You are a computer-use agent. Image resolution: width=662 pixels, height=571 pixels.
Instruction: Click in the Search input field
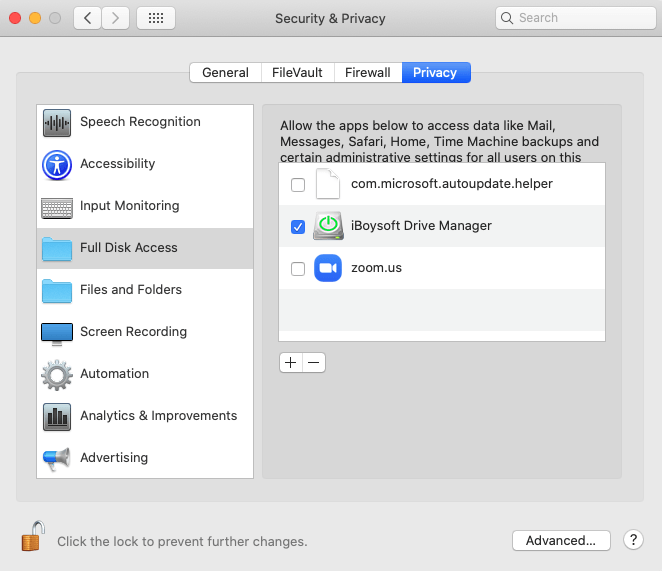[x=576, y=18]
